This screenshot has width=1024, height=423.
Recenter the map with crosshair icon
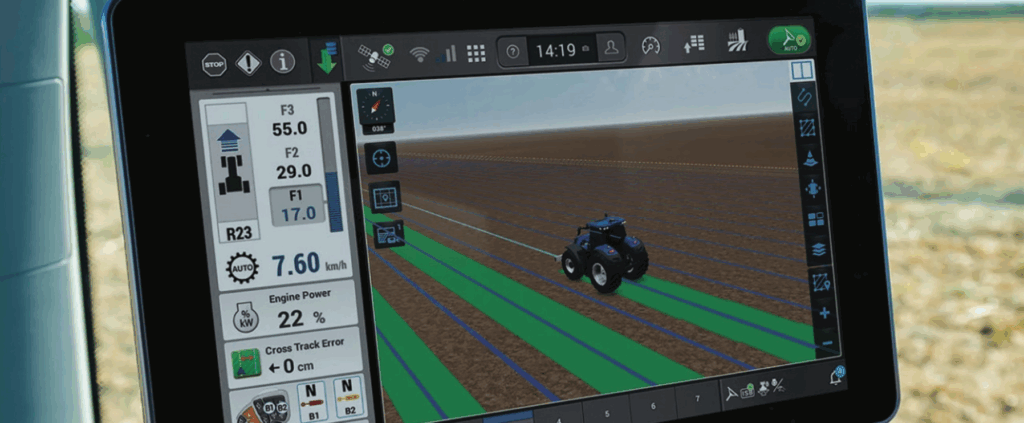coord(382,157)
